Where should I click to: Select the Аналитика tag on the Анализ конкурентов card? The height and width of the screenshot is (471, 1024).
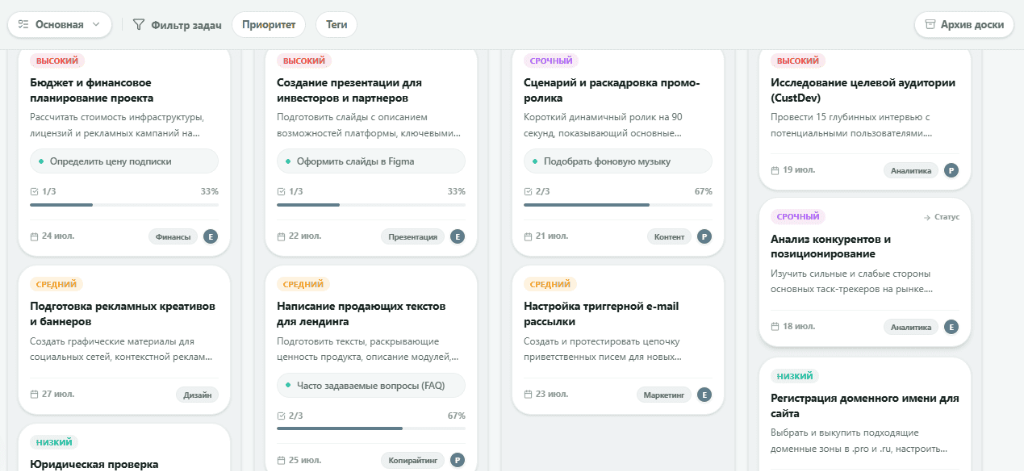click(911, 327)
